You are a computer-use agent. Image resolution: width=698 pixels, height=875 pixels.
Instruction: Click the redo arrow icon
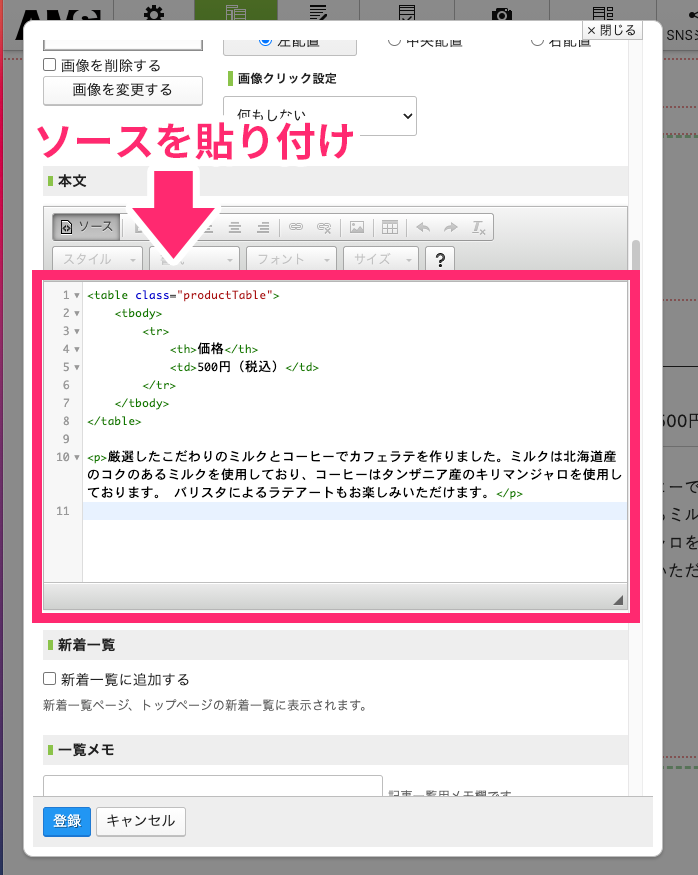point(451,227)
